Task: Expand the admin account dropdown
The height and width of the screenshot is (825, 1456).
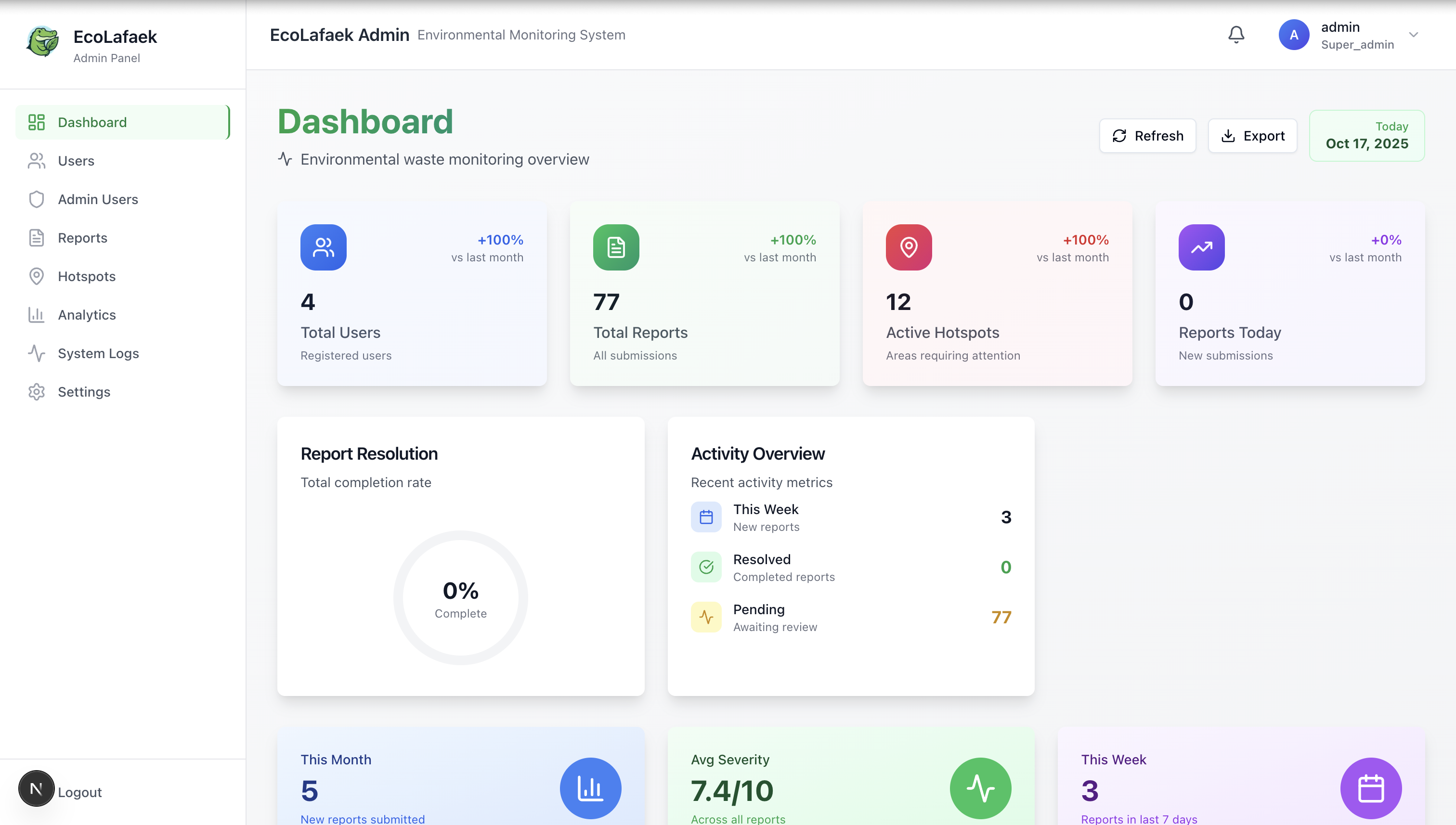Action: [x=1414, y=35]
